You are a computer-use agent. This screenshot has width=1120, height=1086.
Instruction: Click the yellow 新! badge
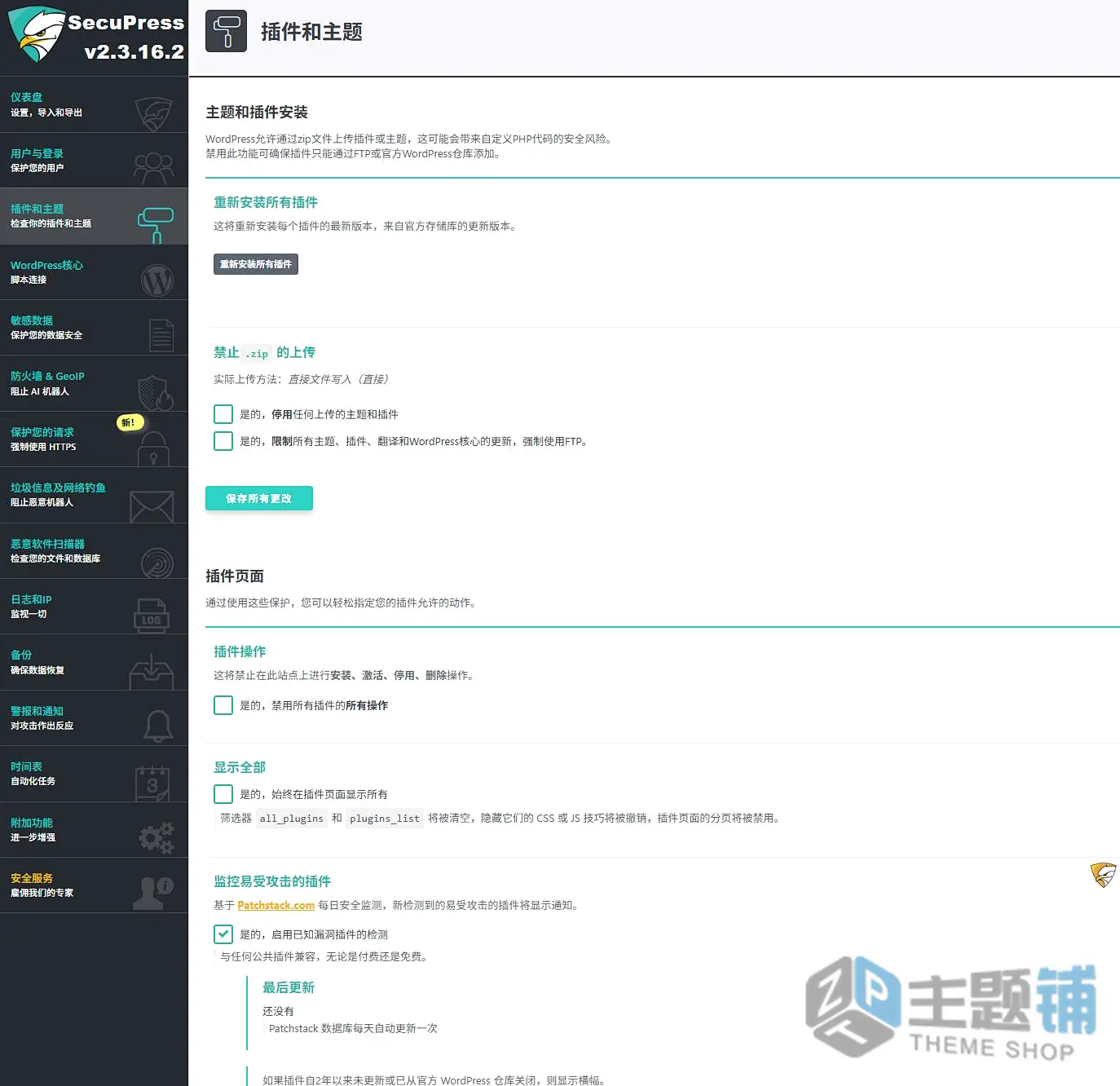tap(130, 422)
